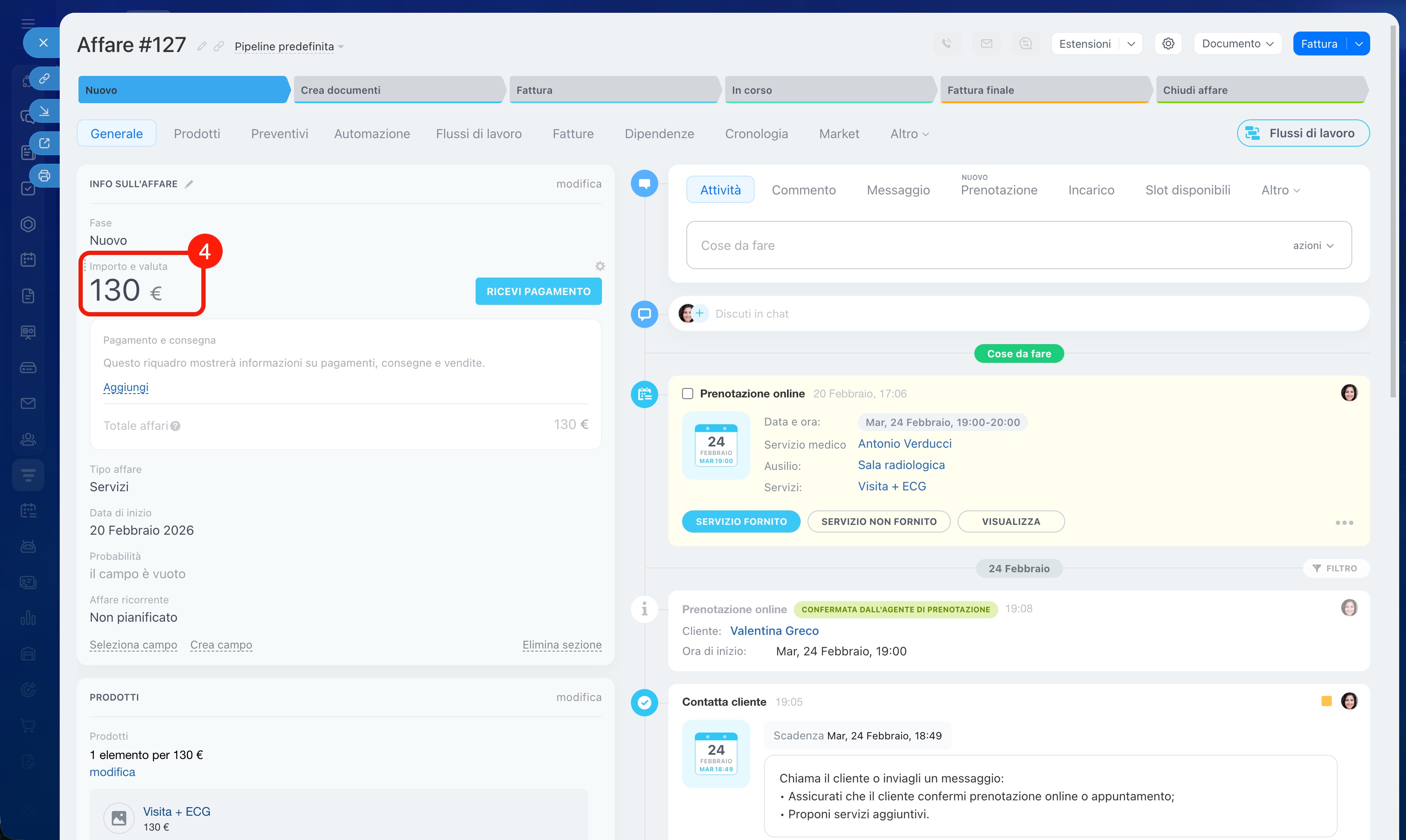This screenshot has height=840, width=1406.
Task: Copy deal link via chain icon beside title
Action: [x=219, y=46]
